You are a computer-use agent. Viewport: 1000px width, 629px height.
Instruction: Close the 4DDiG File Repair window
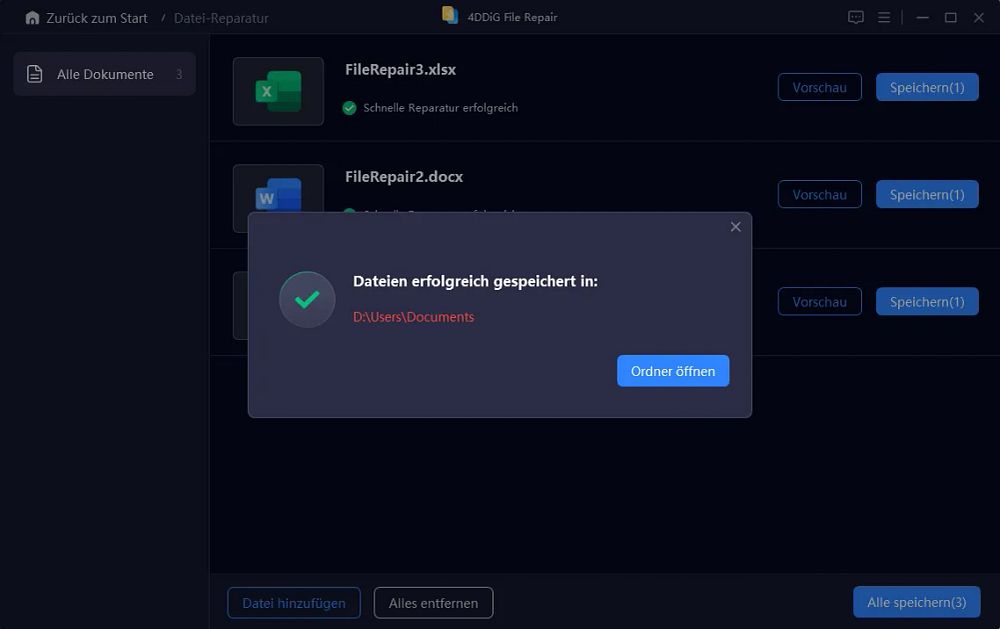click(x=978, y=18)
